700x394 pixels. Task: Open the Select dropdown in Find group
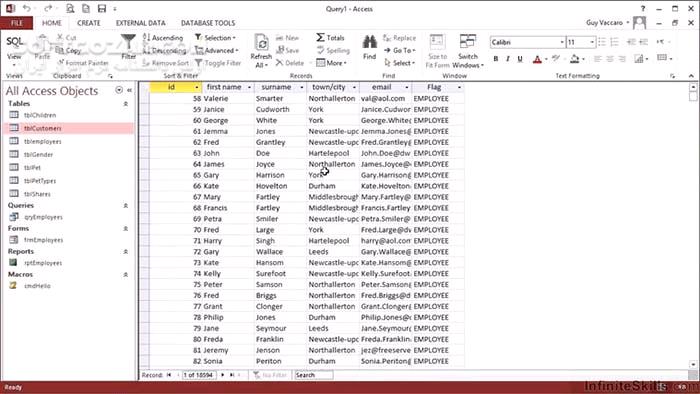pos(400,63)
